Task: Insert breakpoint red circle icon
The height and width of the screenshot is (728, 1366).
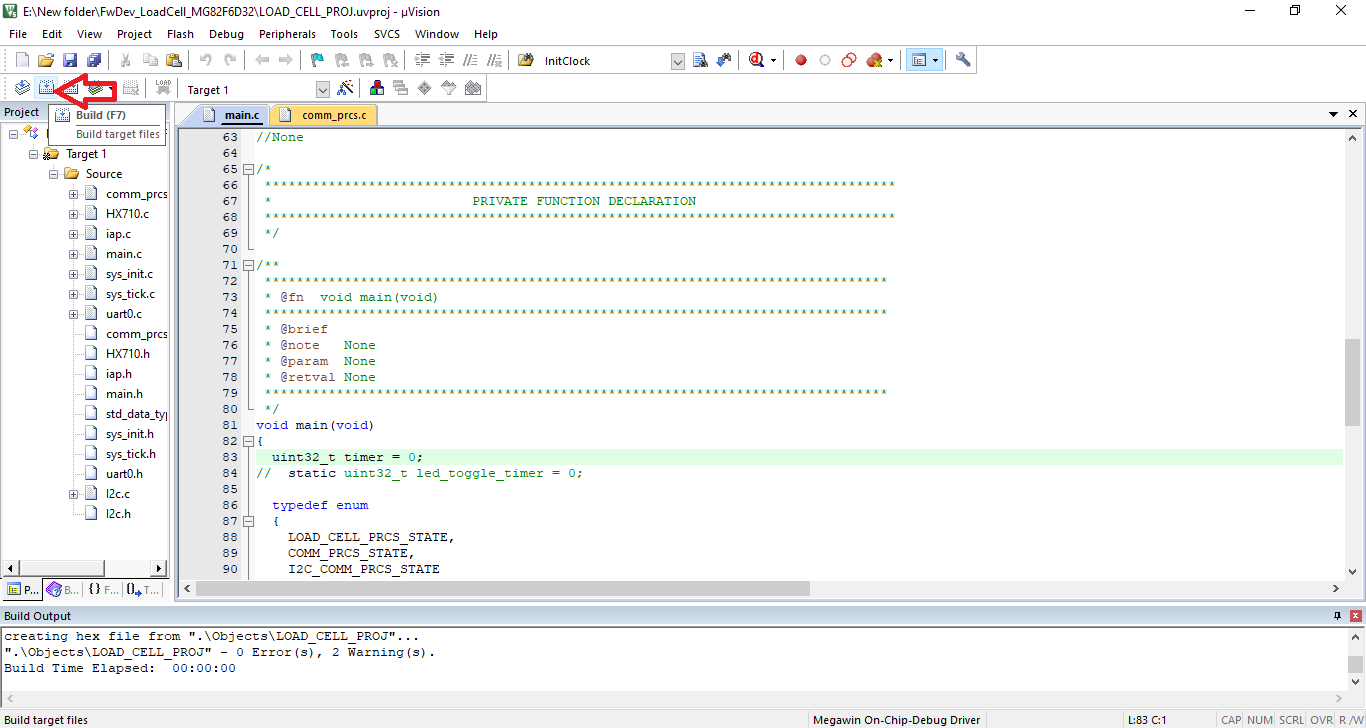Action: click(x=801, y=60)
